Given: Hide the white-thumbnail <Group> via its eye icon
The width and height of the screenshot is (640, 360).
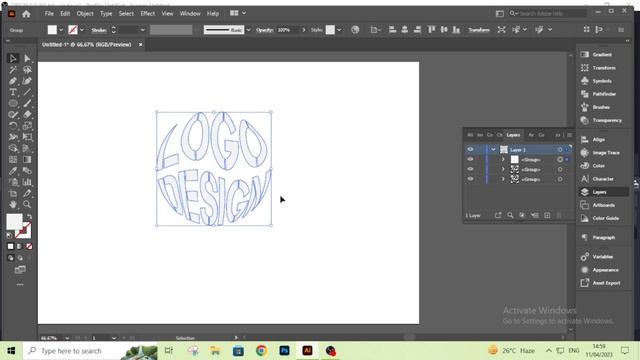Looking at the screenshot, I should pos(470,159).
